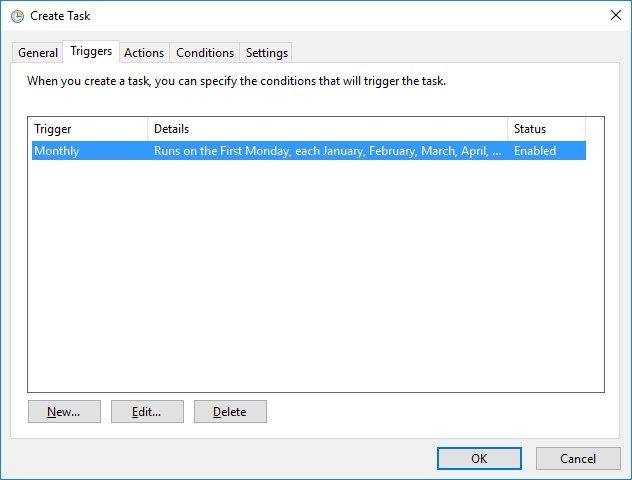
Task: Select the Triggers tab
Action: [91, 51]
